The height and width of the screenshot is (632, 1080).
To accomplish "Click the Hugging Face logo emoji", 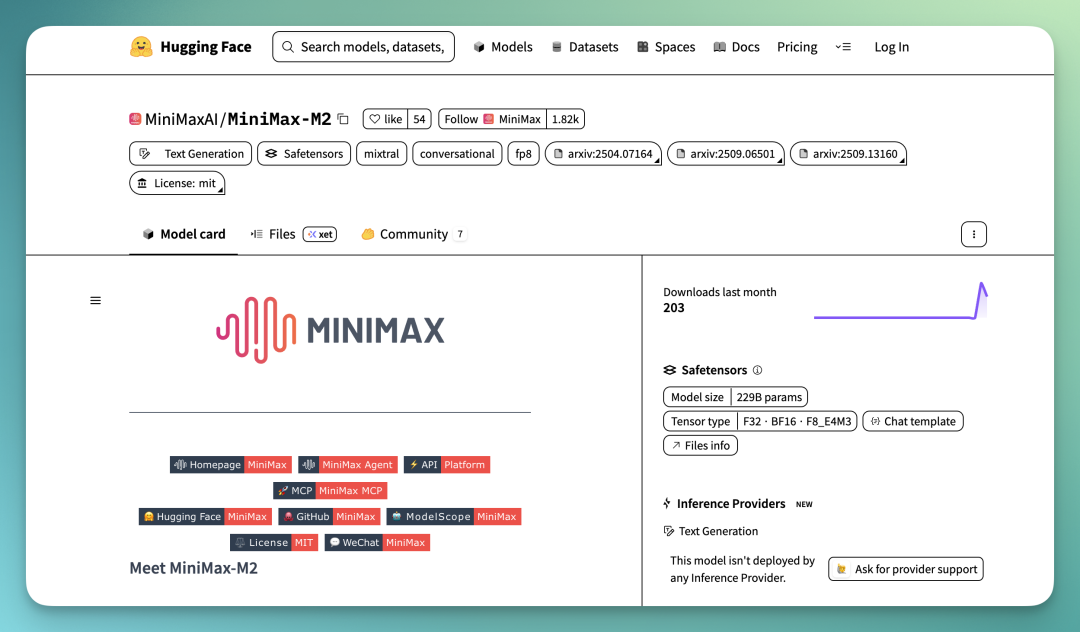I will pos(141,47).
